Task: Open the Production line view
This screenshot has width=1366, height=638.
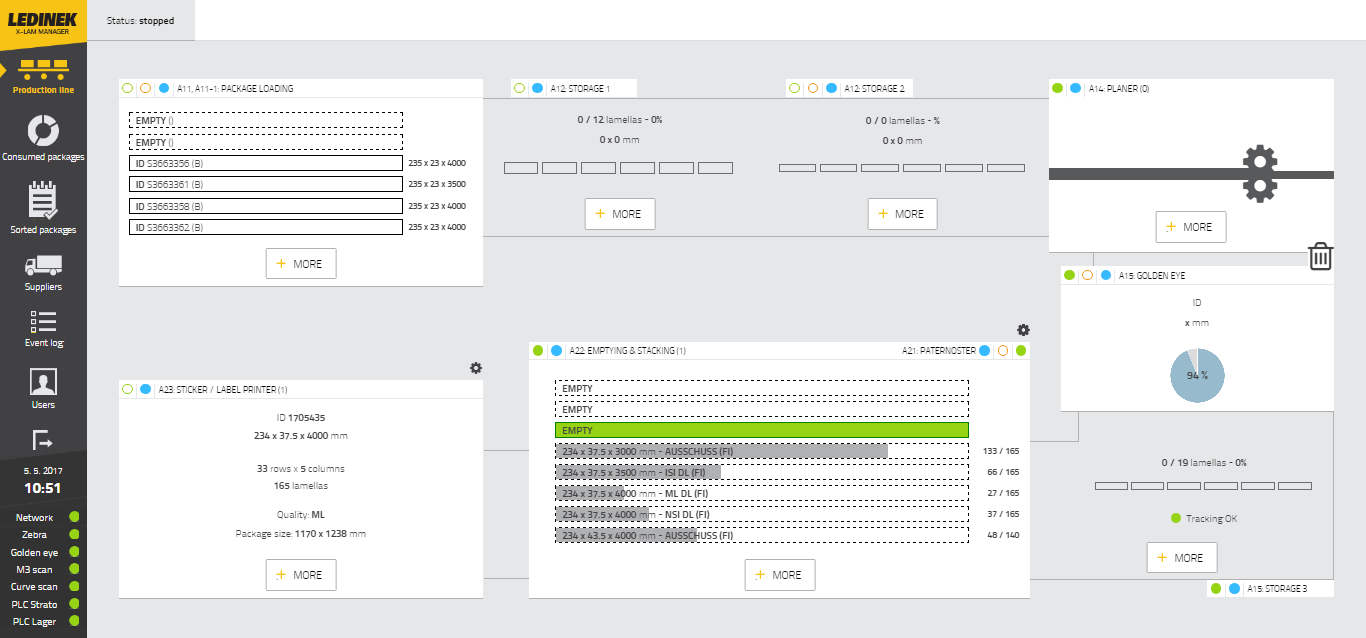Action: click(43, 76)
